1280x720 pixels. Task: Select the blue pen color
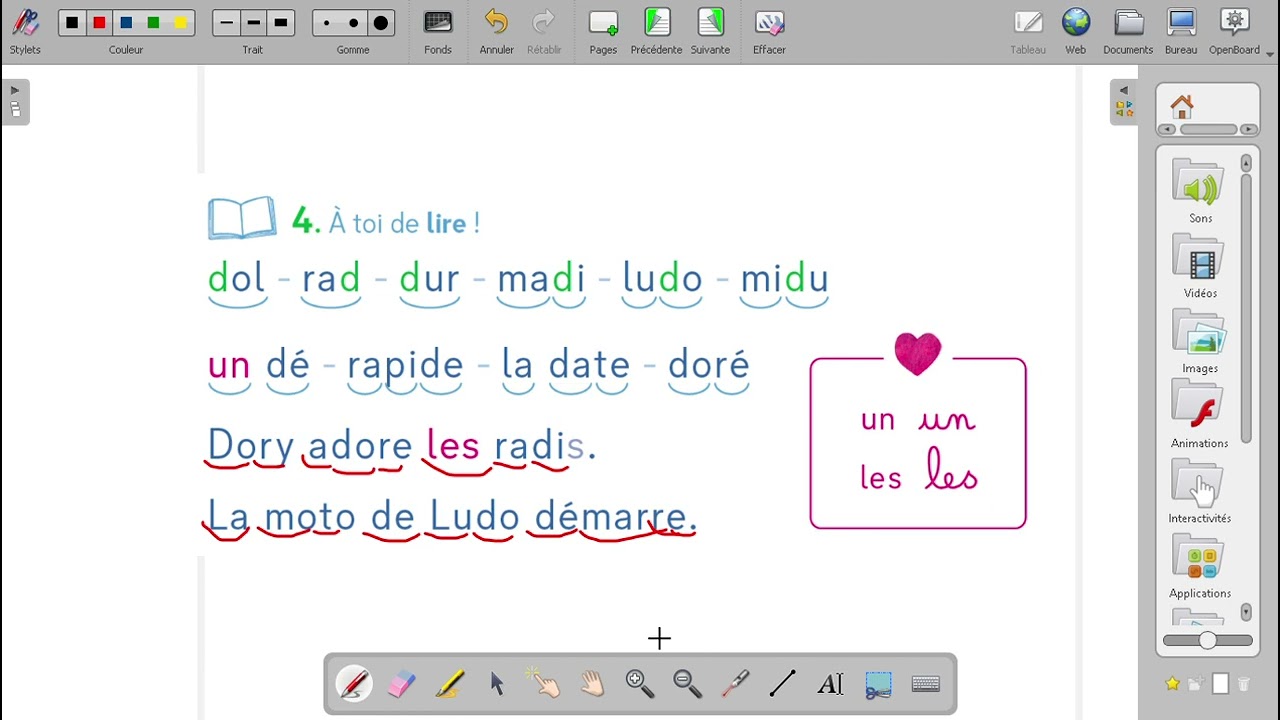coord(126,23)
